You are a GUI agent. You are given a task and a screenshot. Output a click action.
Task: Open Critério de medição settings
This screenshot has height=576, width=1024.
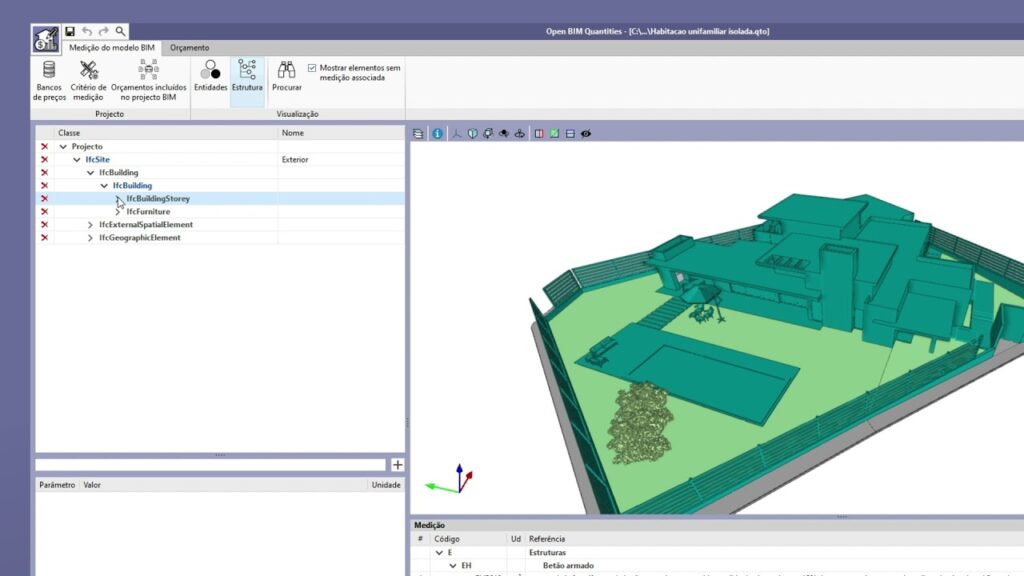point(88,80)
